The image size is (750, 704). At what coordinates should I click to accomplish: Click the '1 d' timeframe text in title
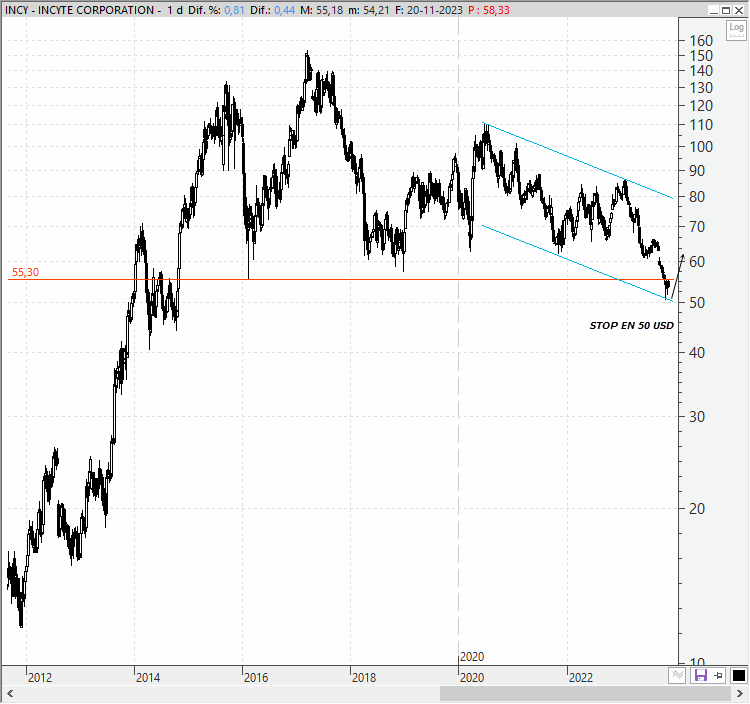click(175, 10)
